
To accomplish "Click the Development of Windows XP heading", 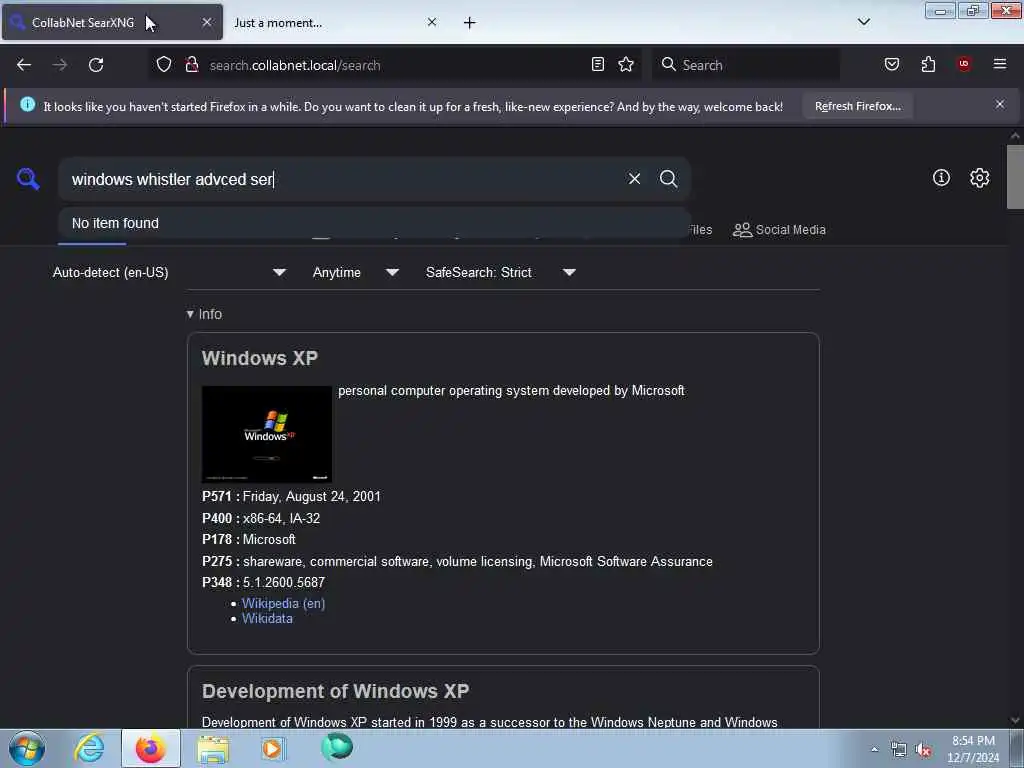I will 335,691.
